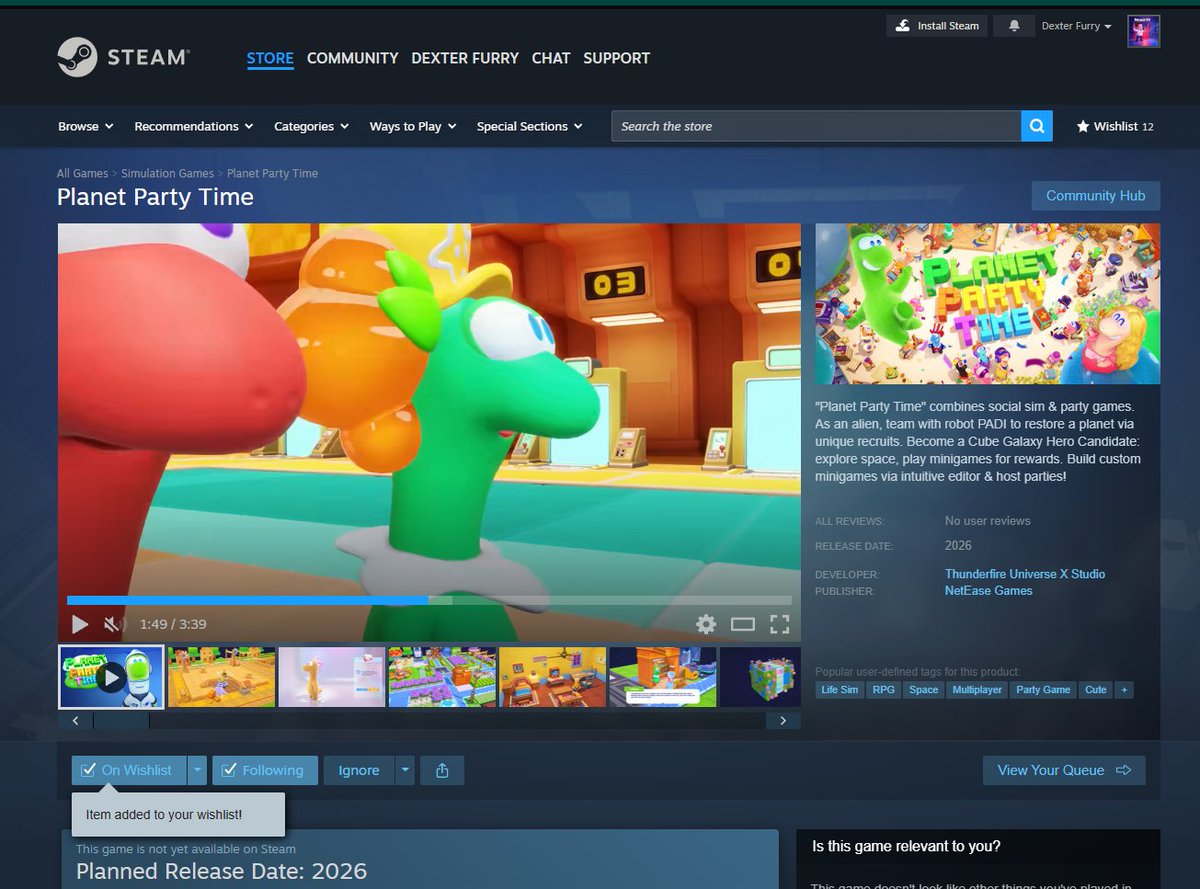This screenshot has height=889, width=1200.
Task: Toggle theater mode on video
Action: coord(742,625)
